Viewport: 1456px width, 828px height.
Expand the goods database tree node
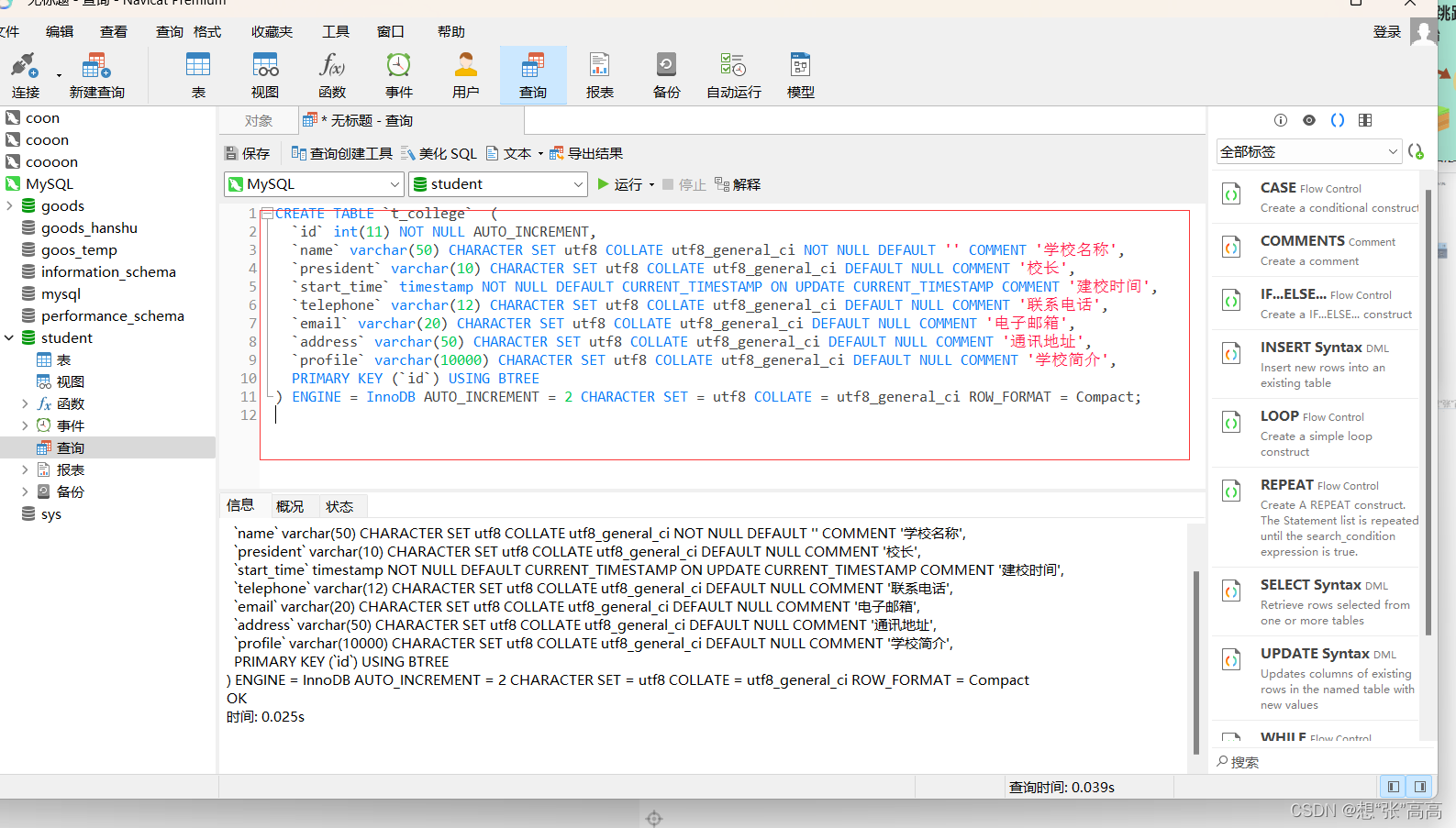(9, 205)
